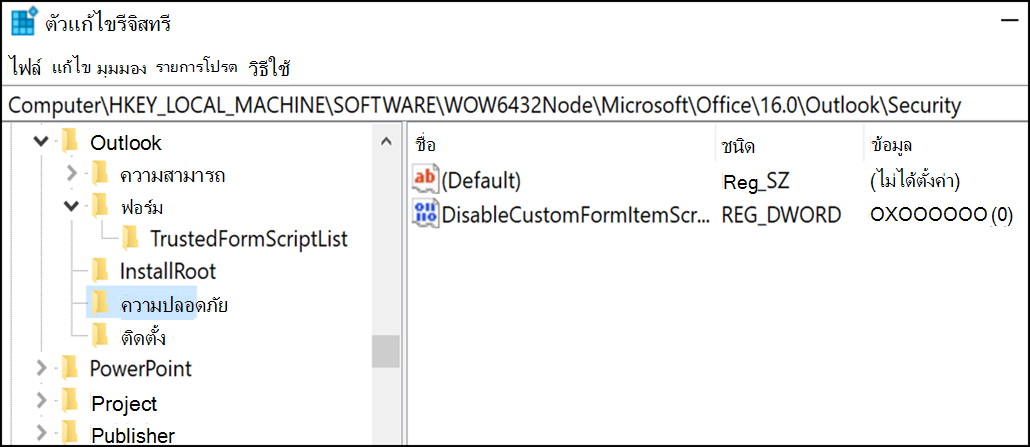This screenshot has height=447, width=1030.
Task: Open the ไฟล์ menu
Action: [26, 68]
